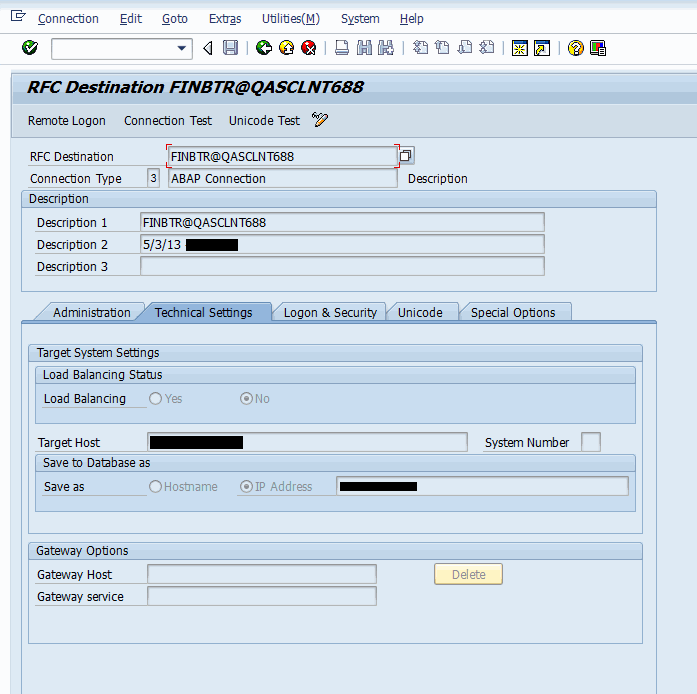Select Save as IP Address radio button
Image resolution: width=697 pixels, height=694 pixels.
tap(246, 486)
